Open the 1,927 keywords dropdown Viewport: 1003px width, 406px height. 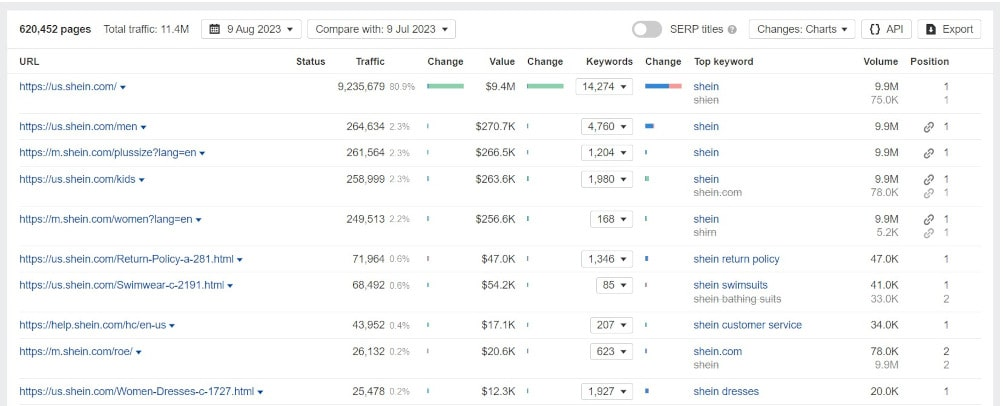coord(606,391)
